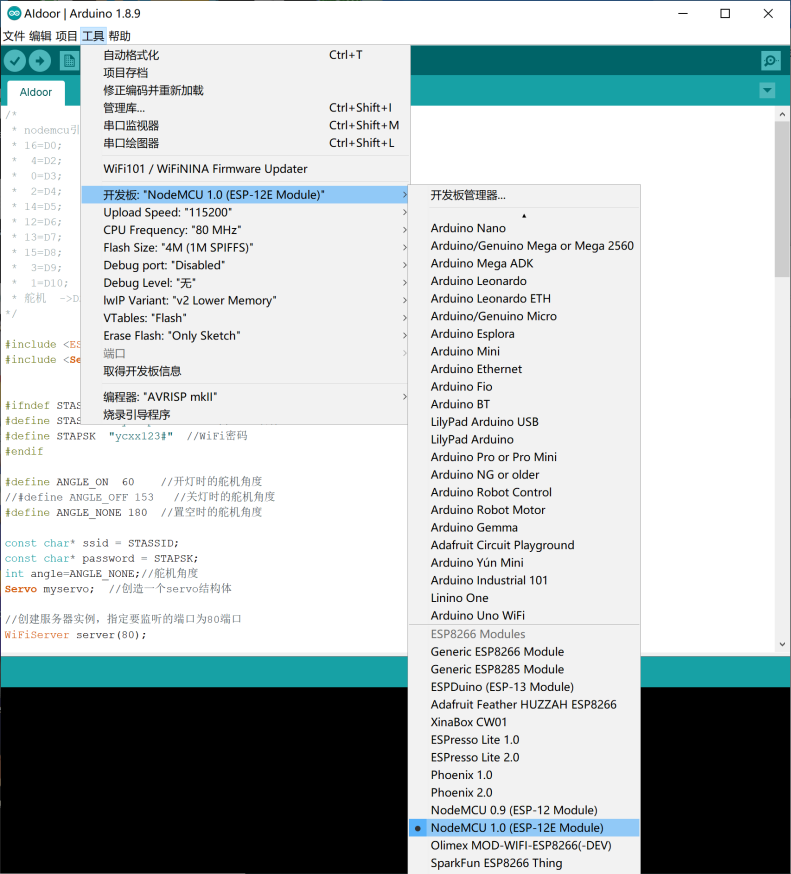Select Adafruit Circuit Playground board
Viewport: 791px width, 874px height.
[525, 545]
